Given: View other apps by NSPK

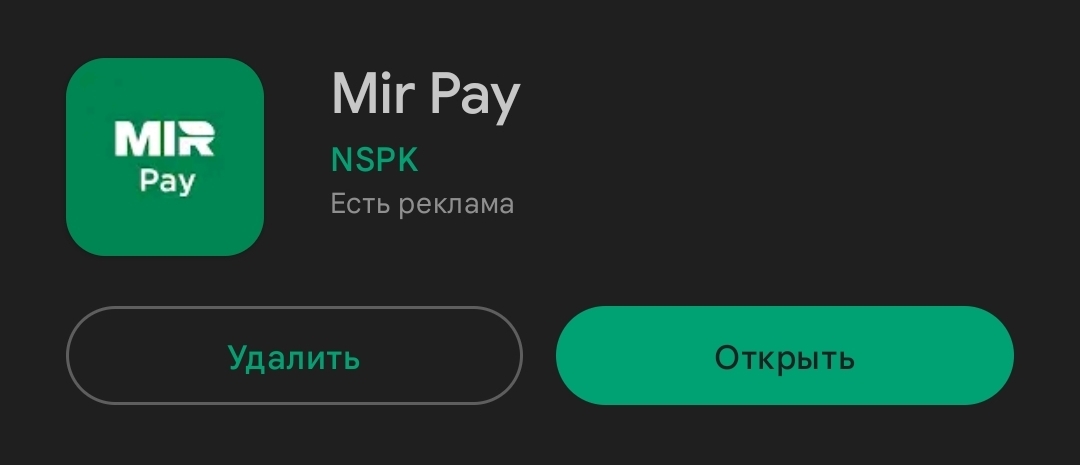Looking at the screenshot, I should coord(375,160).
